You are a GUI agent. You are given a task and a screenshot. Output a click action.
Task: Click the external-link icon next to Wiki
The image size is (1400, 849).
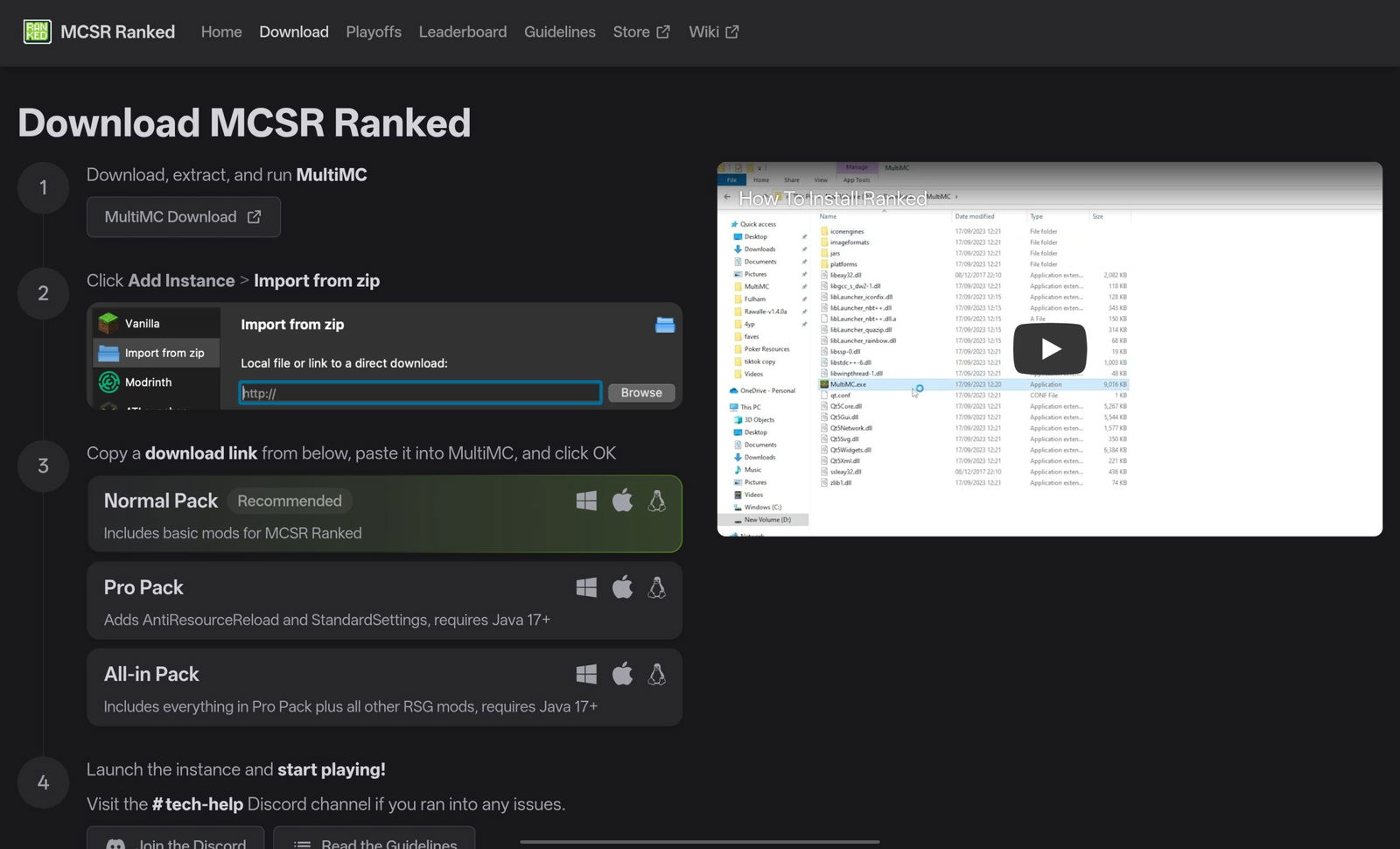coord(733,31)
